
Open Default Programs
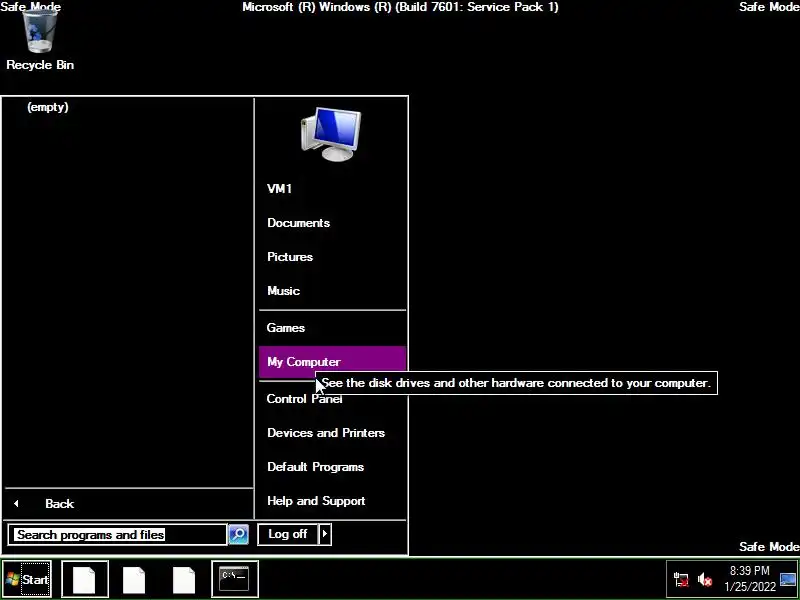click(x=332, y=467)
